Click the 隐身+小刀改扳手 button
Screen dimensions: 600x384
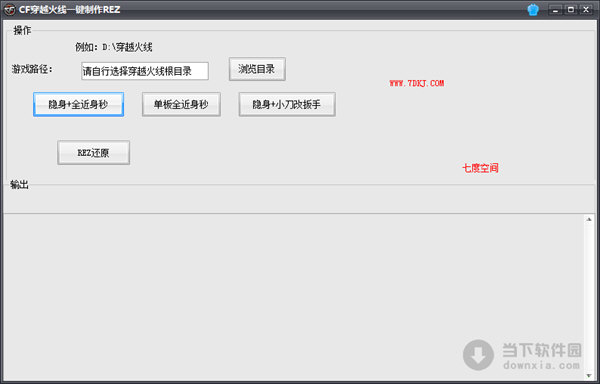[x=287, y=104]
